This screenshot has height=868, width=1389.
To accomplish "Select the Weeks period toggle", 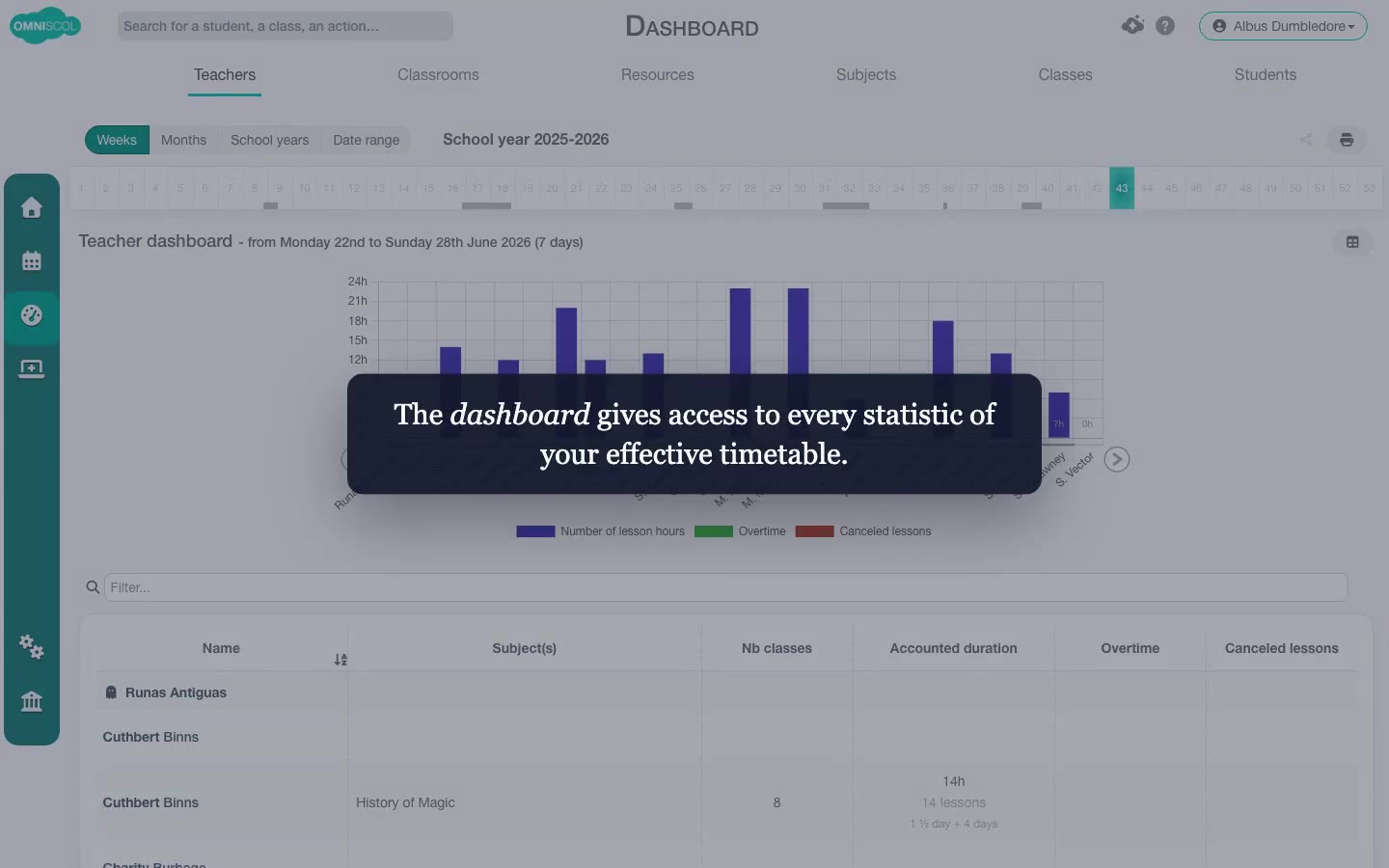I will point(117,140).
